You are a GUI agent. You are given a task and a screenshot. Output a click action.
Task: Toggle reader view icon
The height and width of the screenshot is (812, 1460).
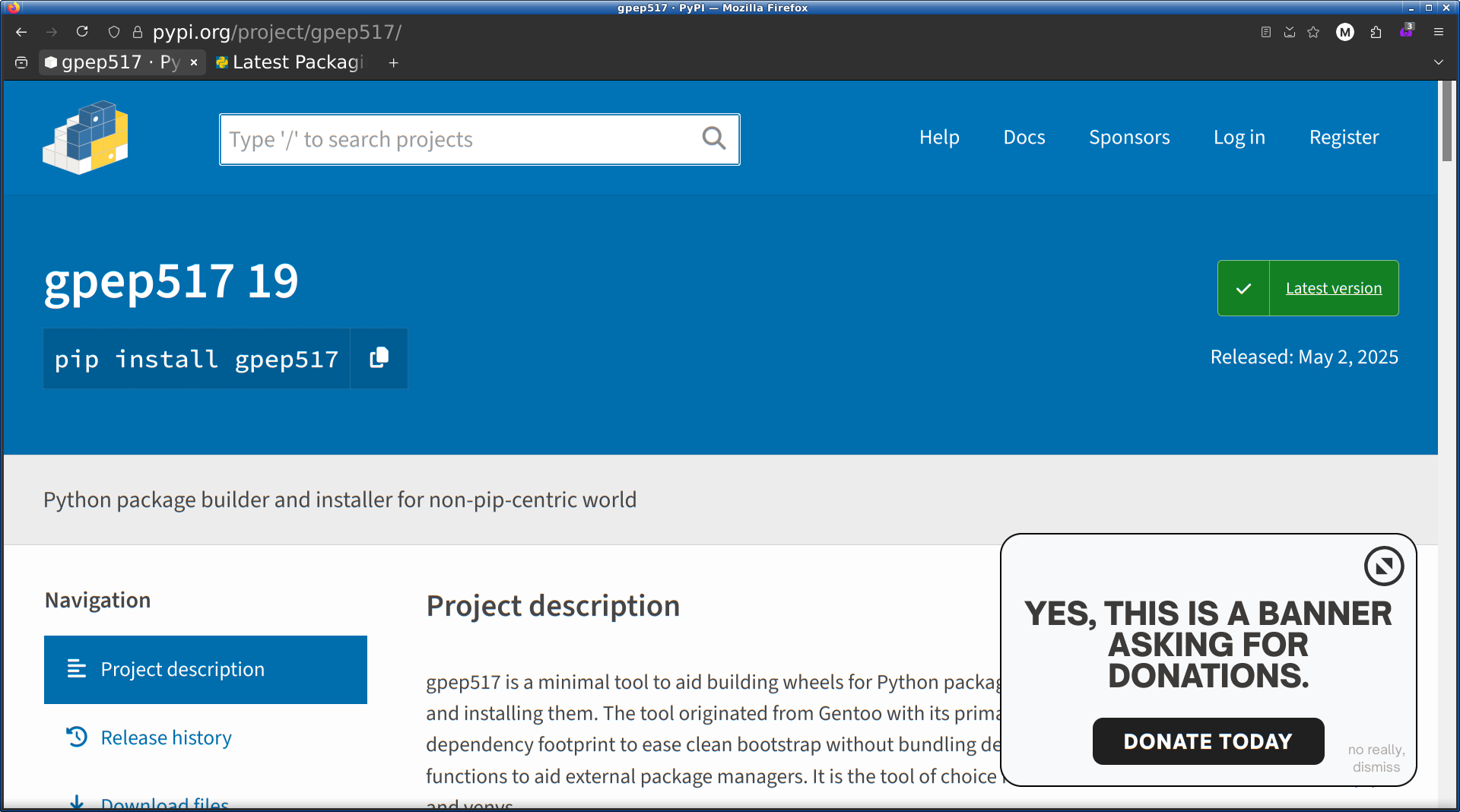(x=1266, y=32)
